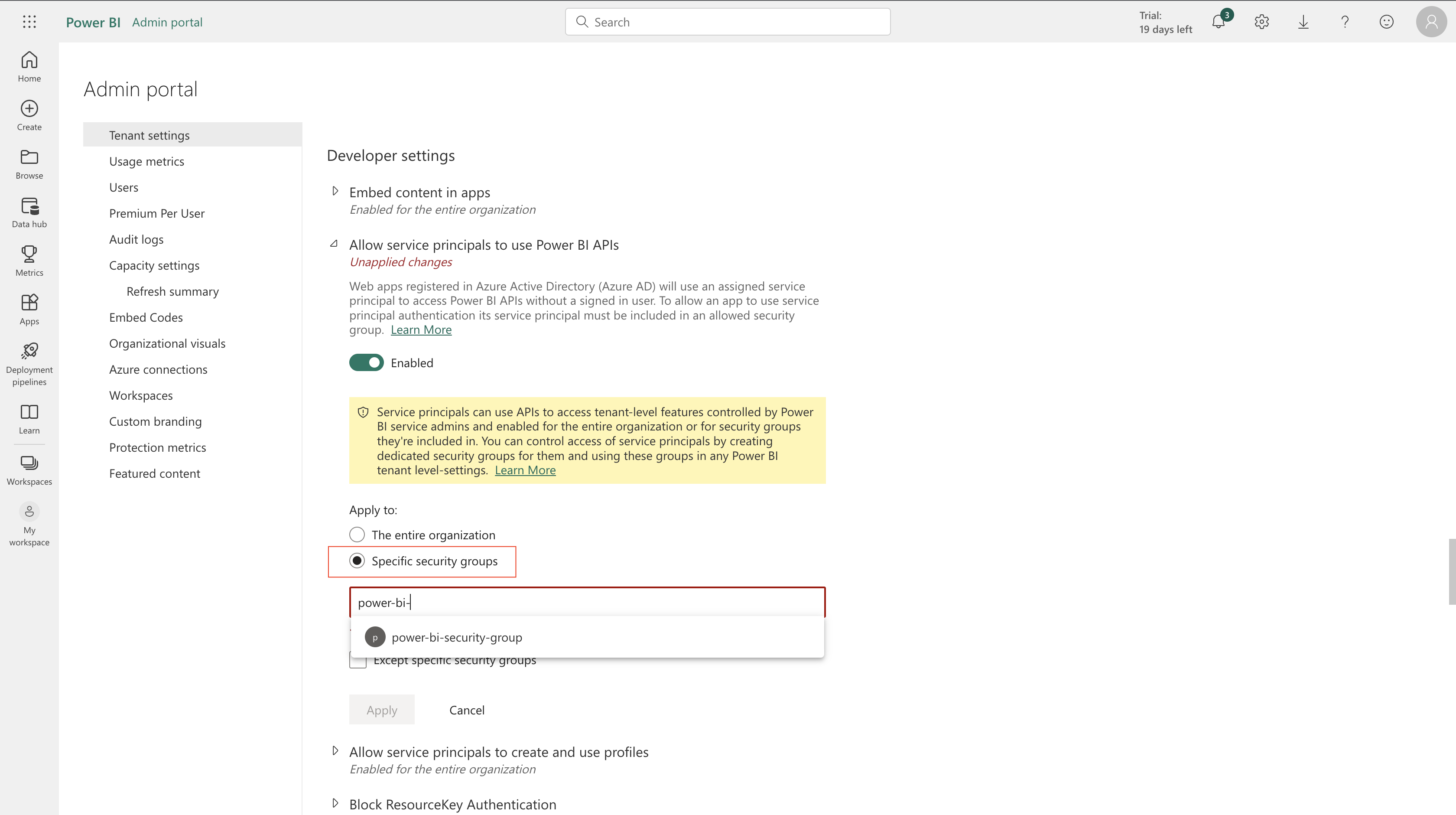Click the search magnifier icon
Screen dimensions: 1456x815
pos(582,22)
